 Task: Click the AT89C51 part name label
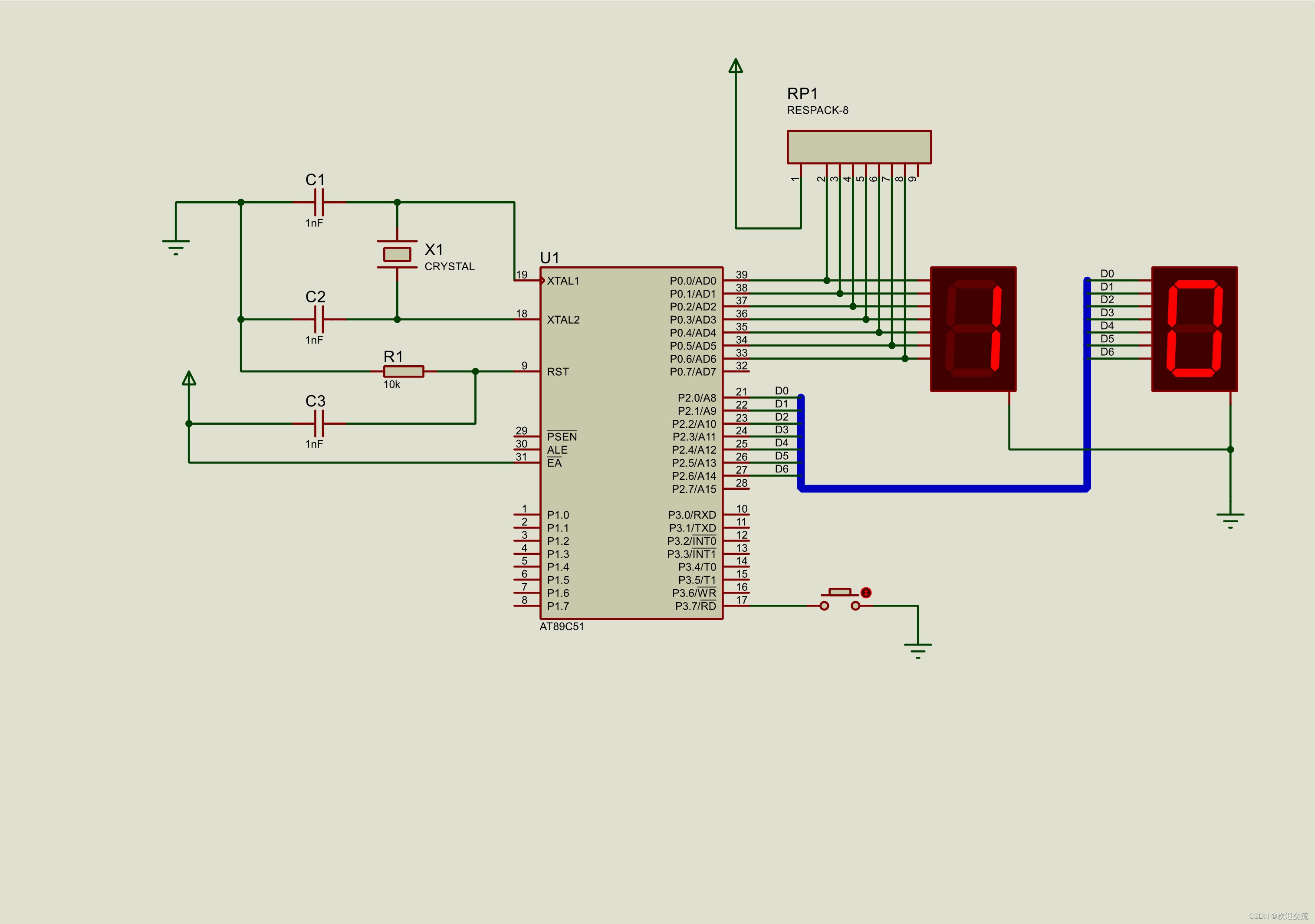pyautogui.click(x=562, y=626)
